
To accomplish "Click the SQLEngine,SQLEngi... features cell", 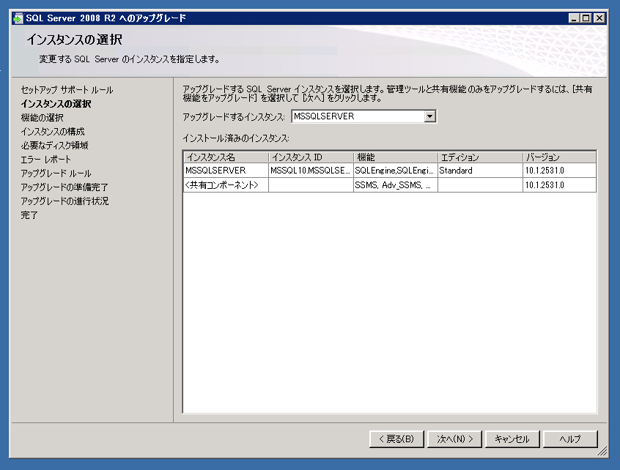I will [x=395, y=170].
